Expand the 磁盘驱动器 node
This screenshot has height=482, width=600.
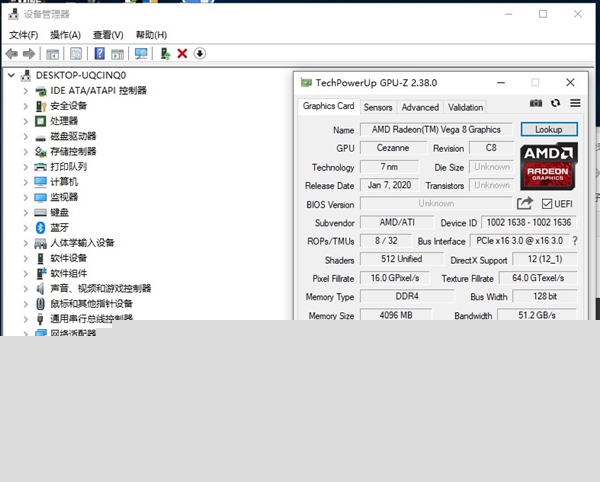click(26, 137)
